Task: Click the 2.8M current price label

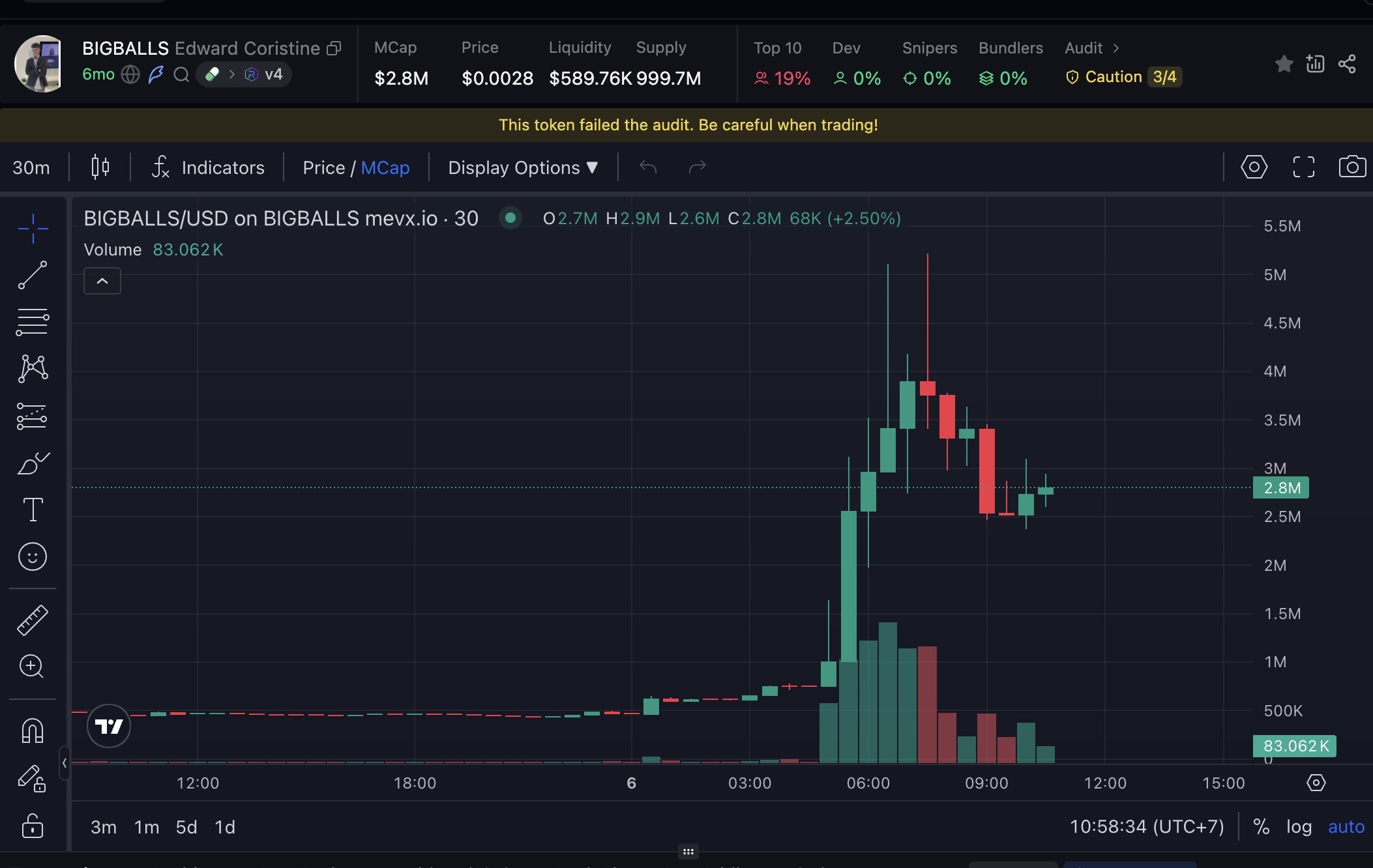Action: tap(1281, 487)
